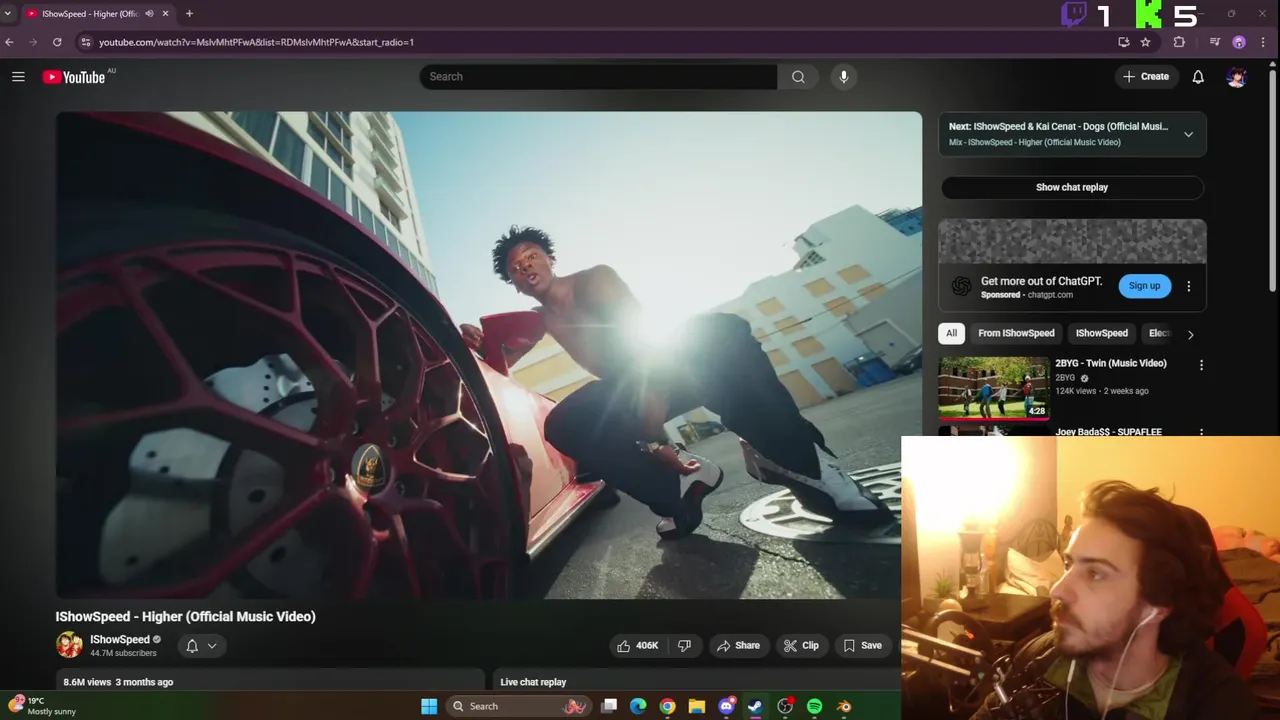The height and width of the screenshot is (720, 1280).
Task: Open media control icon in browser toolbar
Action: (x=1215, y=42)
